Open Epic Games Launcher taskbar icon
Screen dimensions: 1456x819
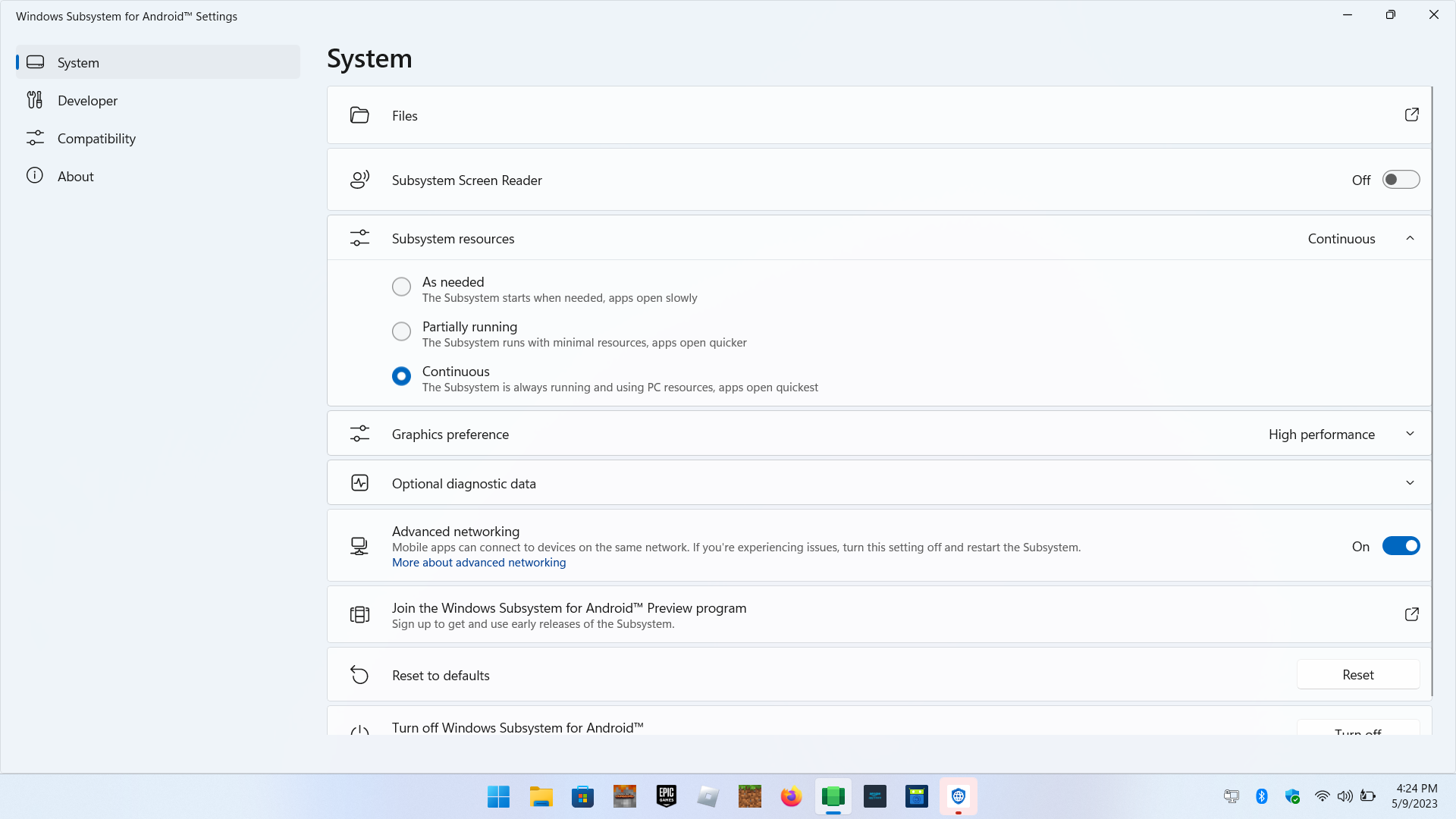(x=667, y=796)
